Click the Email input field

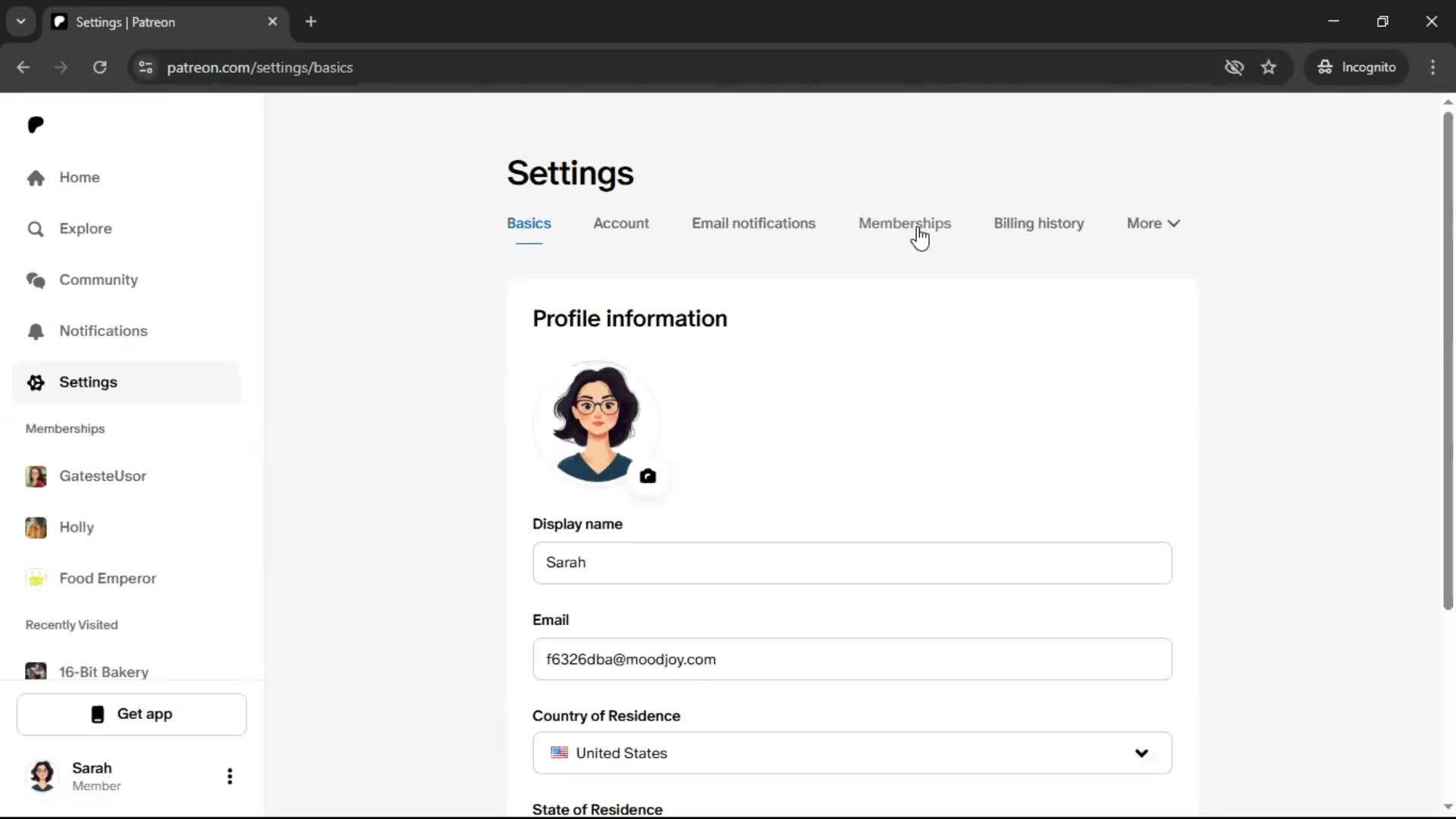pyautogui.click(x=852, y=659)
